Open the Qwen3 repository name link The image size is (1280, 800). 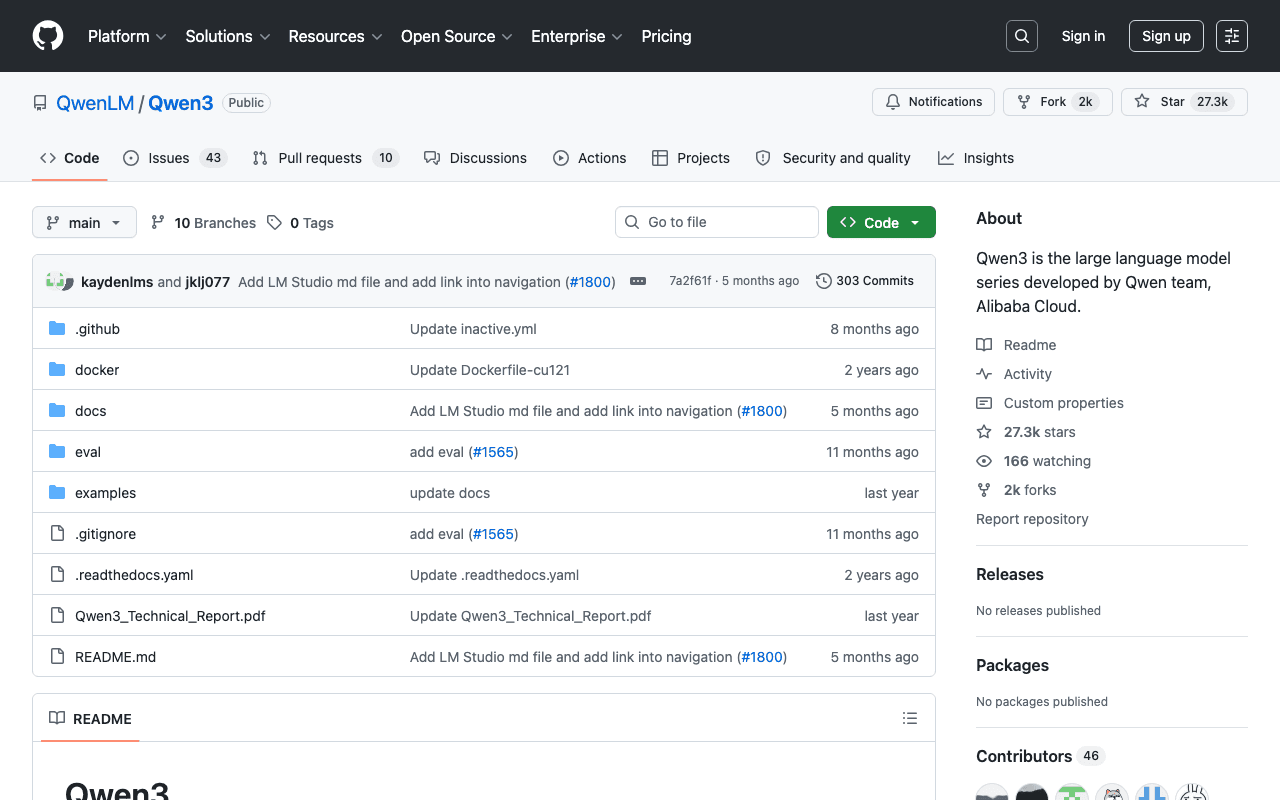coord(181,103)
